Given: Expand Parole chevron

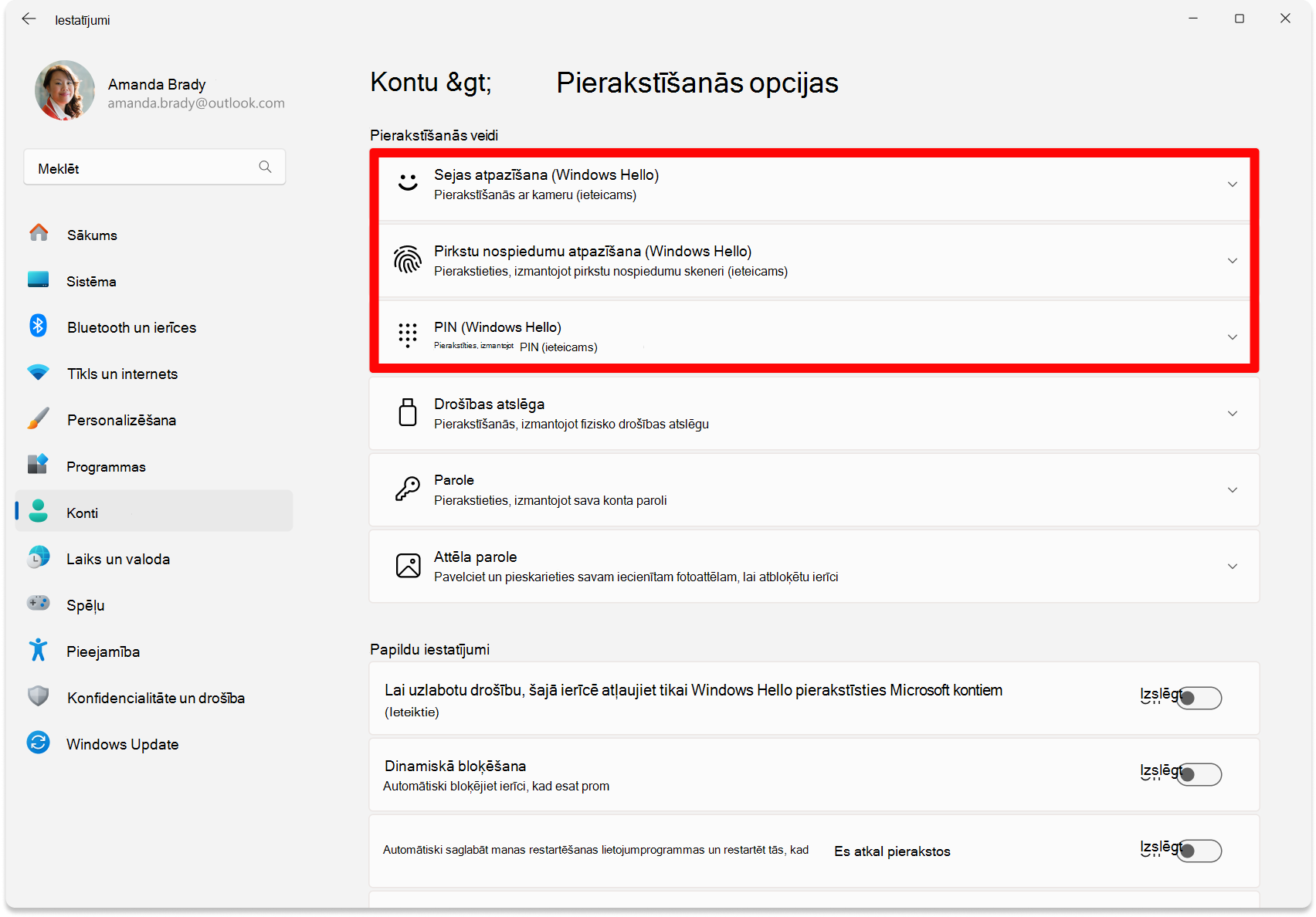Looking at the screenshot, I should click(1232, 489).
